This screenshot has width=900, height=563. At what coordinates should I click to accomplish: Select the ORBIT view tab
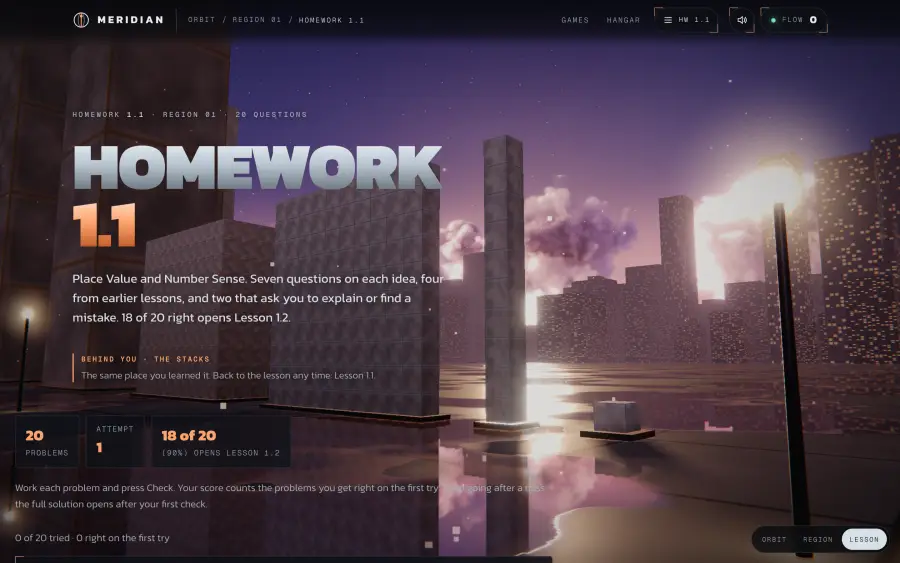[774, 539]
